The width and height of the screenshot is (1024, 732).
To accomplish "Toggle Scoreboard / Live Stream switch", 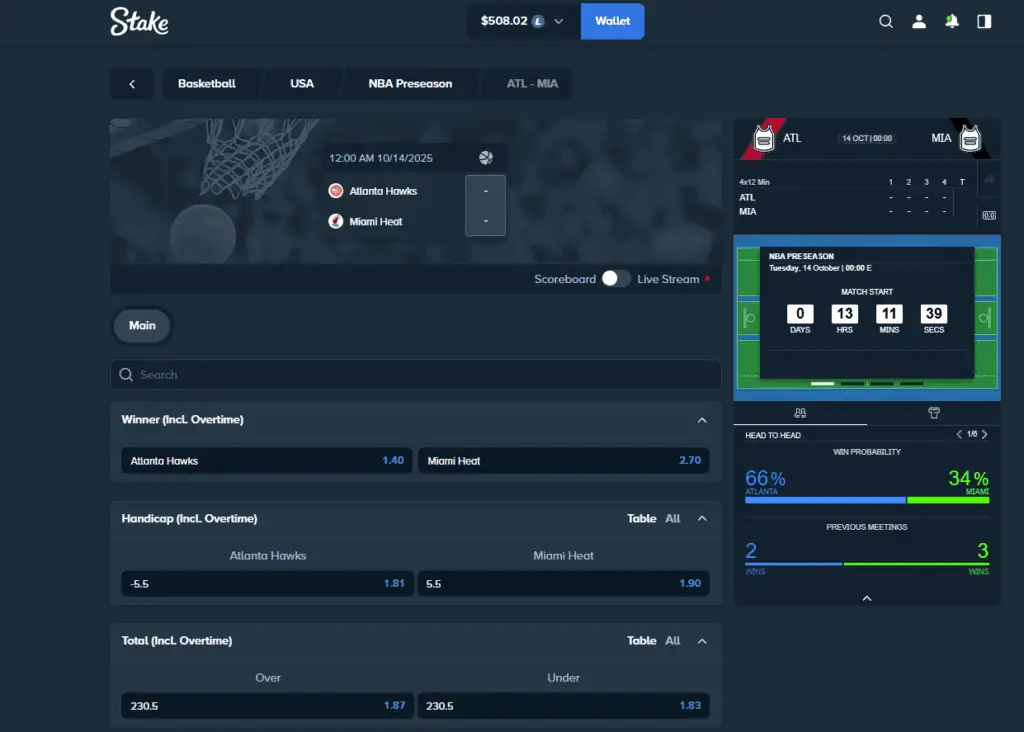I will (x=615, y=279).
